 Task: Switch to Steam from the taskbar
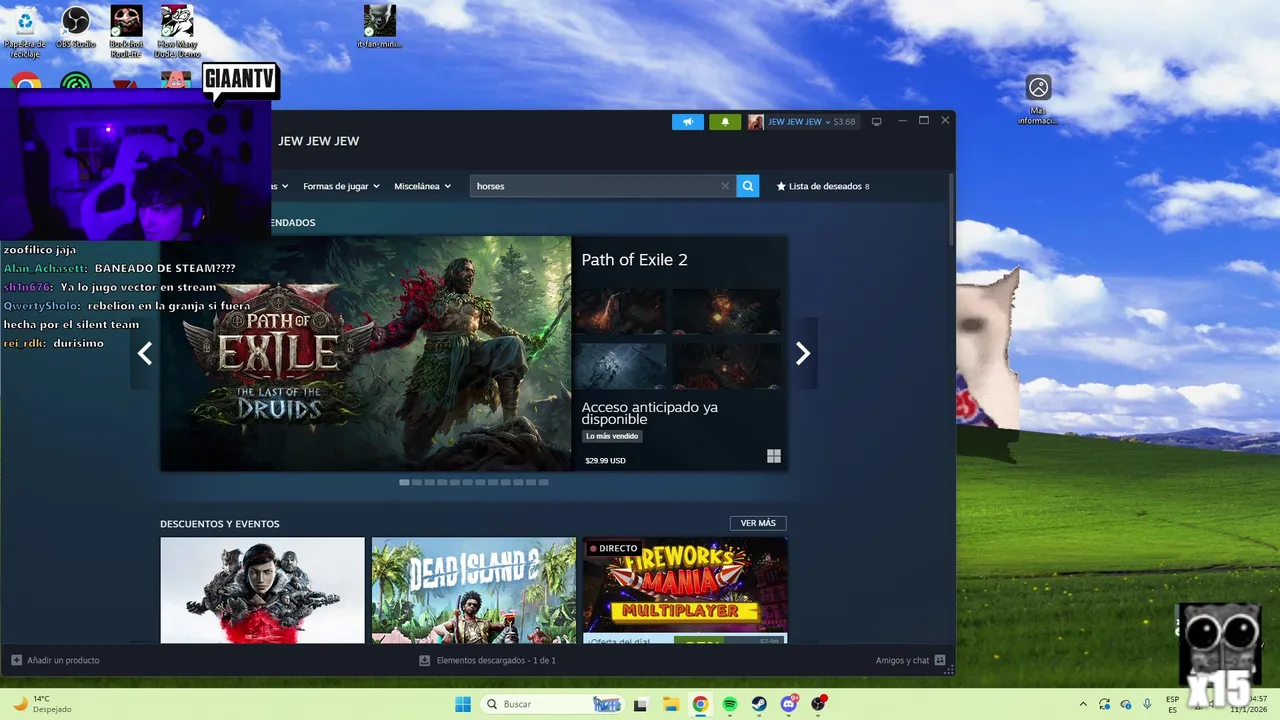759,704
